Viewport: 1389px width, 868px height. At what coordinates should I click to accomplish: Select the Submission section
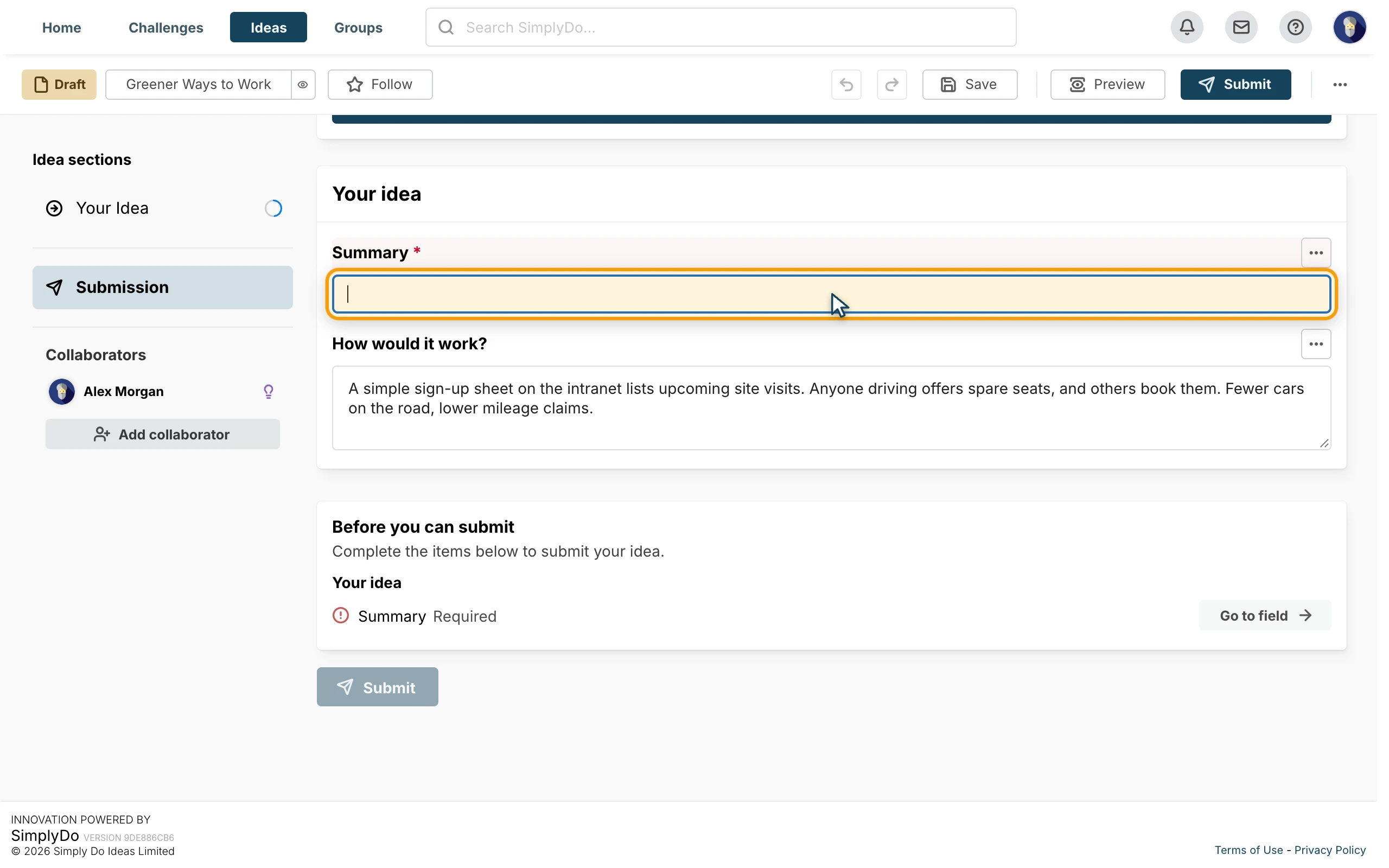(162, 287)
